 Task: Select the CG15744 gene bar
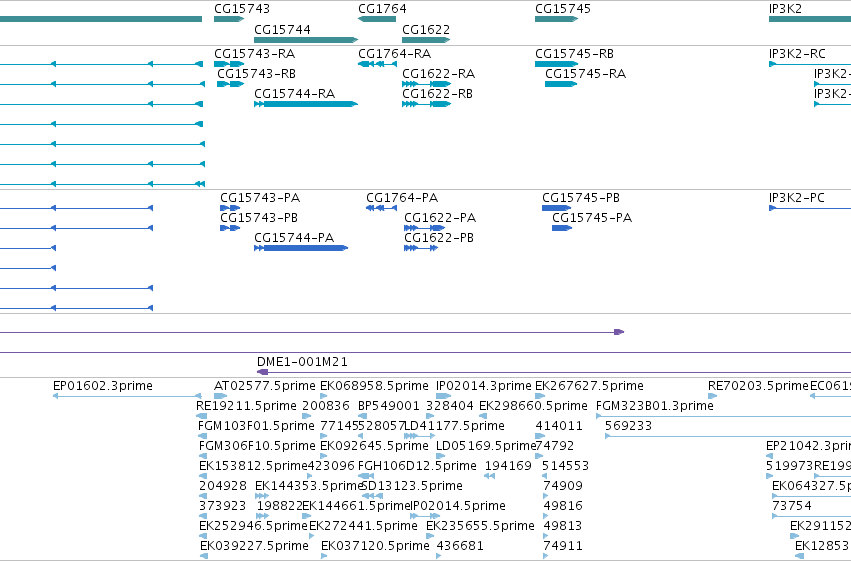click(x=306, y=40)
